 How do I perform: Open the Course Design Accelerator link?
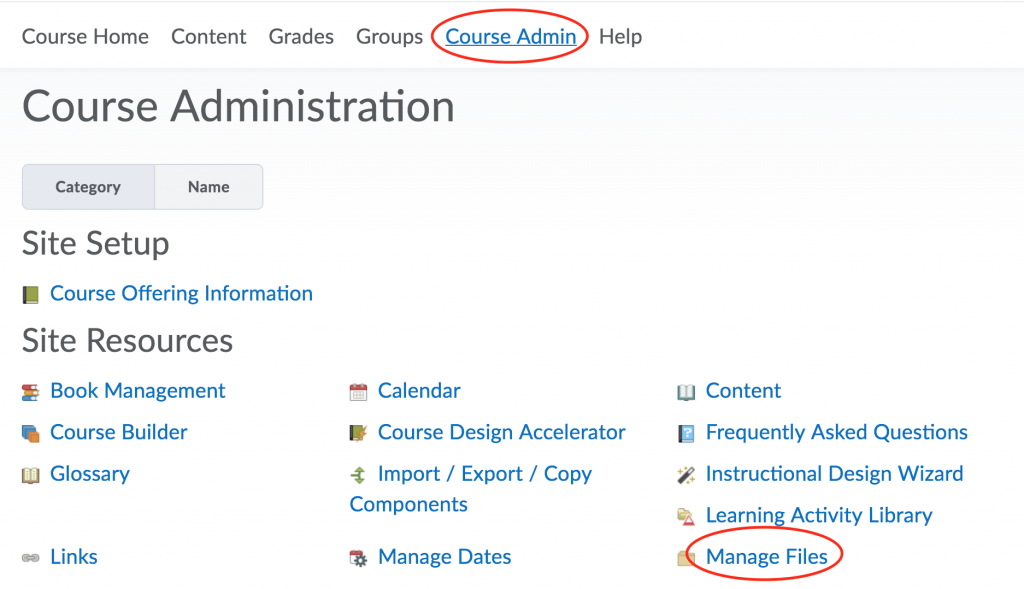[501, 432]
